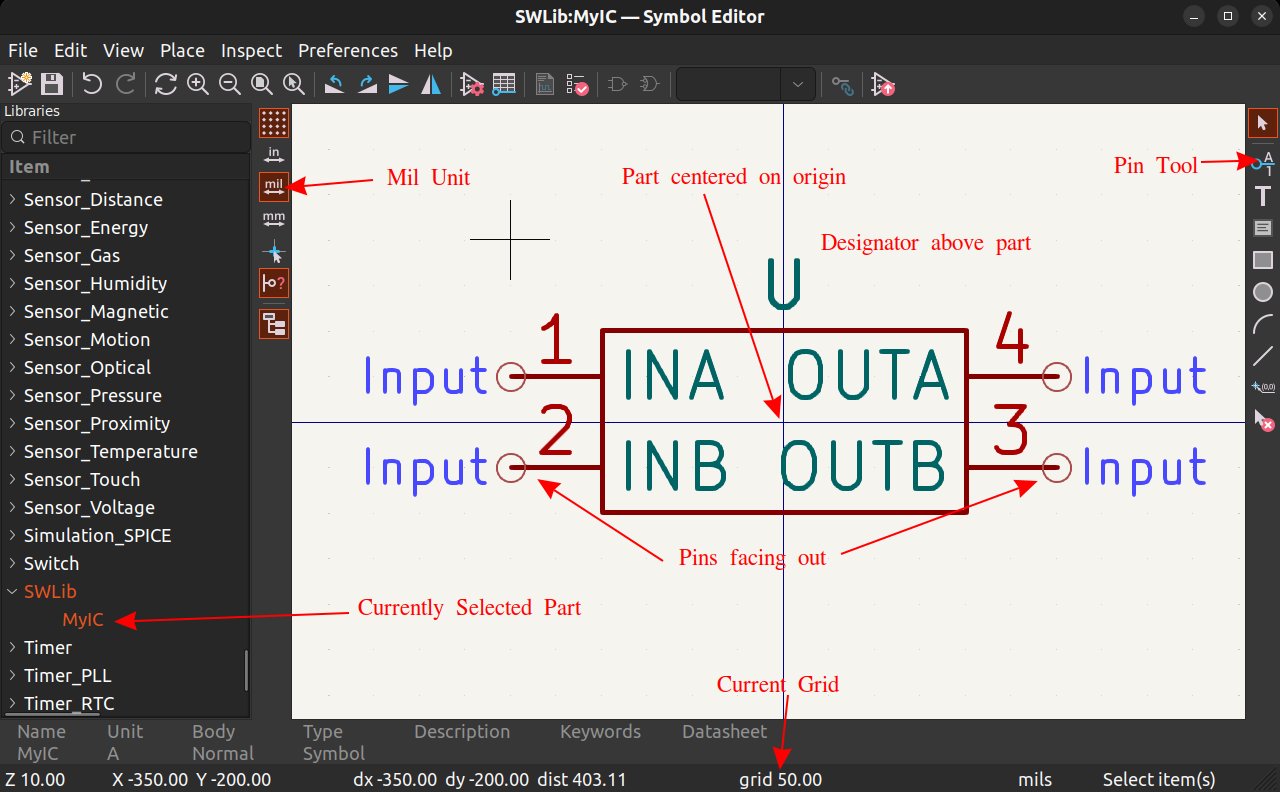Mirror the item horizontally
Viewport: 1280px width, 792px height.
pyautogui.click(x=431, y=84)
